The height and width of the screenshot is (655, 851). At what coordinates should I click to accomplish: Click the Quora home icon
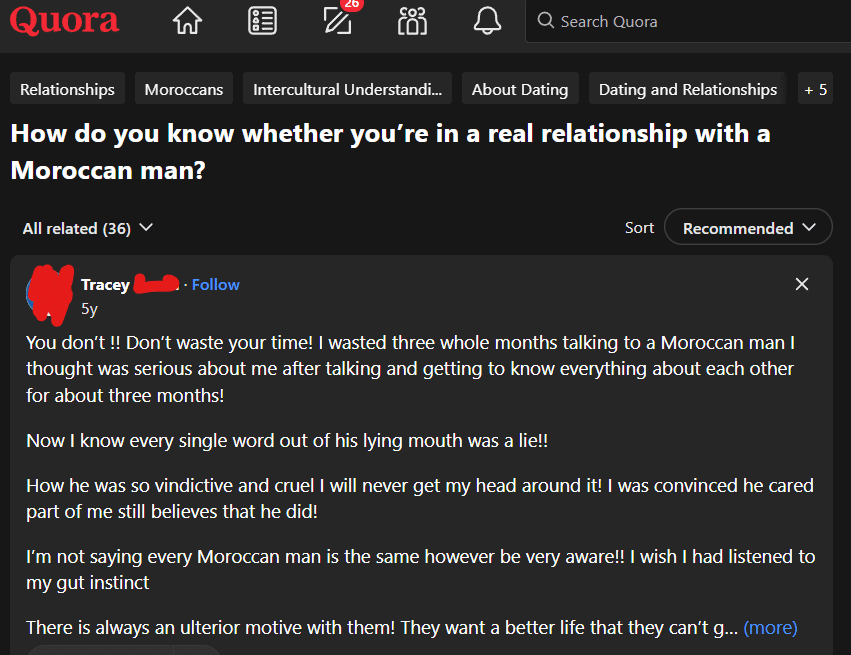point(186,20)
